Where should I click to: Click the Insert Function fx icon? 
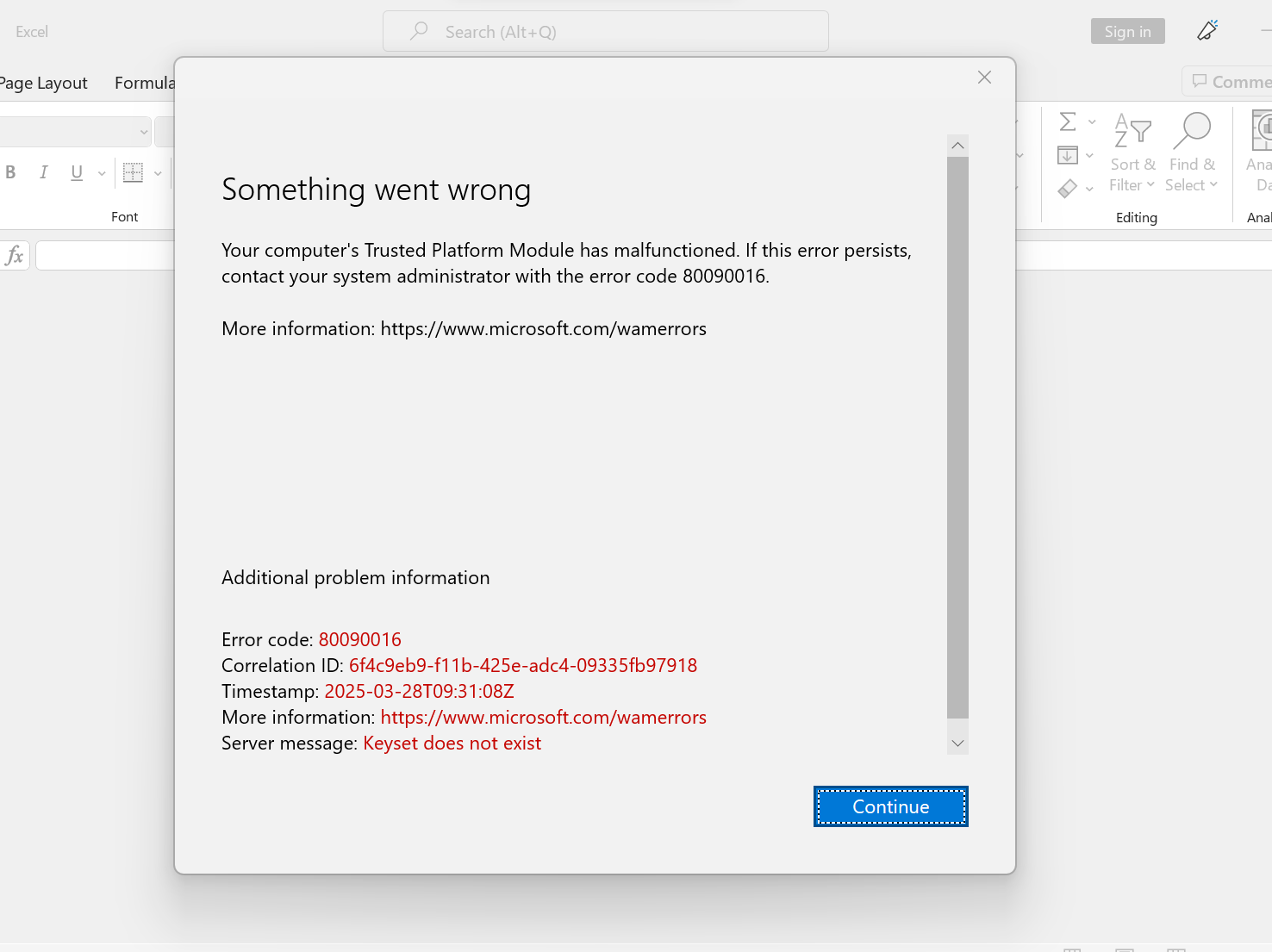[15, 255]
